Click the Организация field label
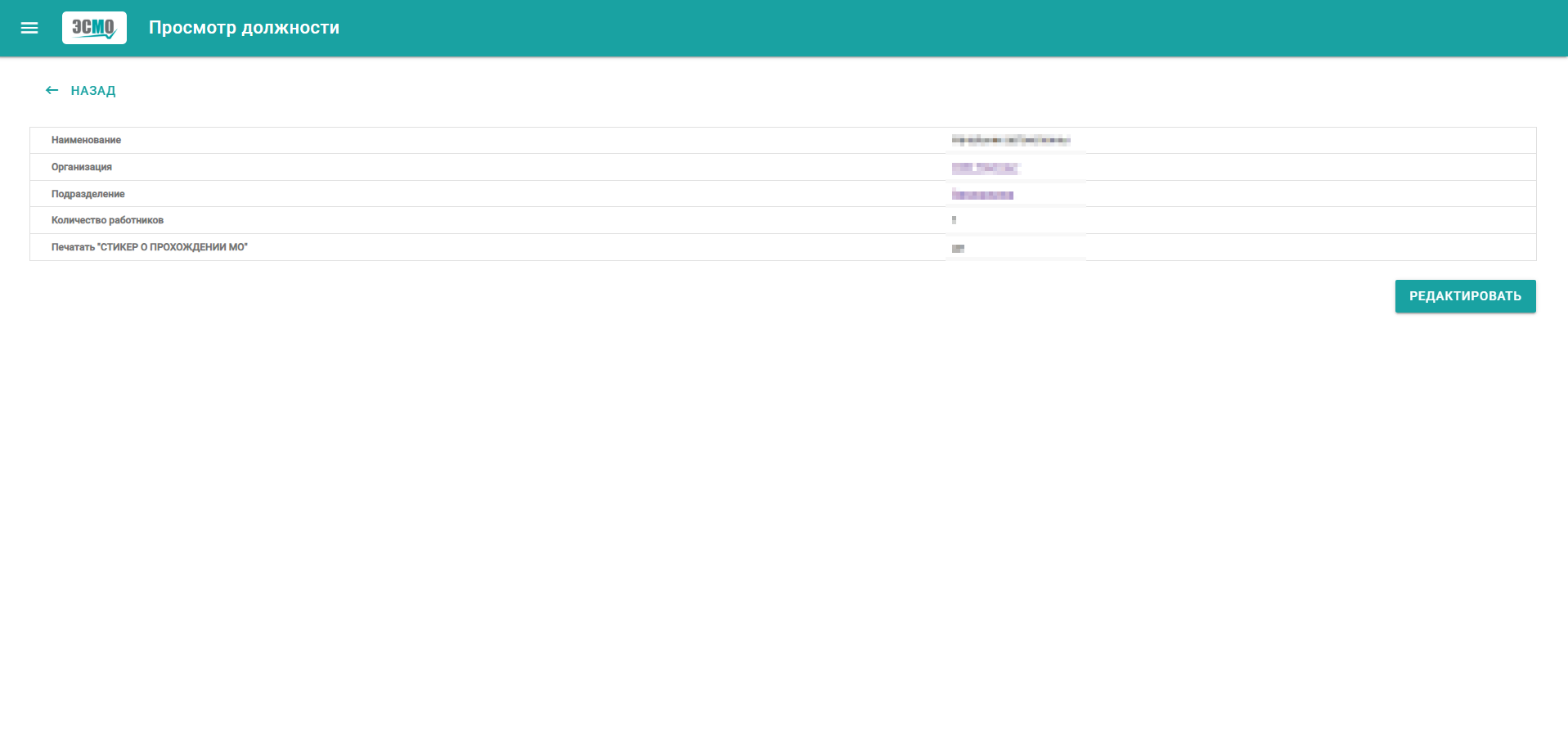The image size is (1568, 743). [82, 167]
